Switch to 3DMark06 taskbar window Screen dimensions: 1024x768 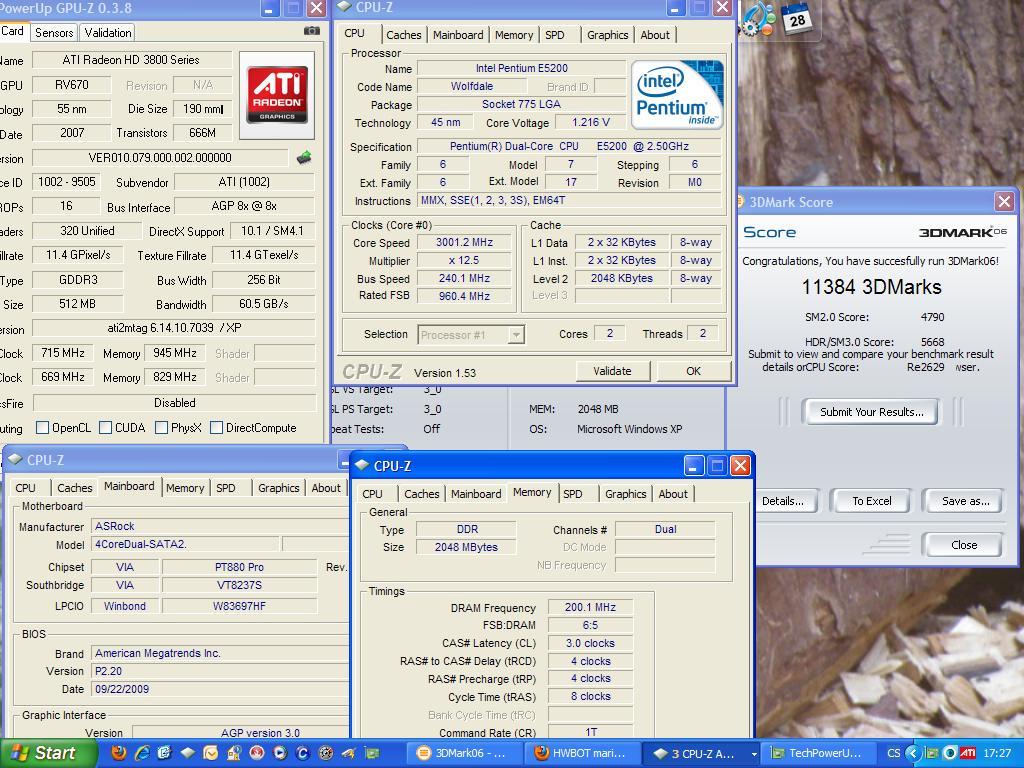click(x=462, y=754)
